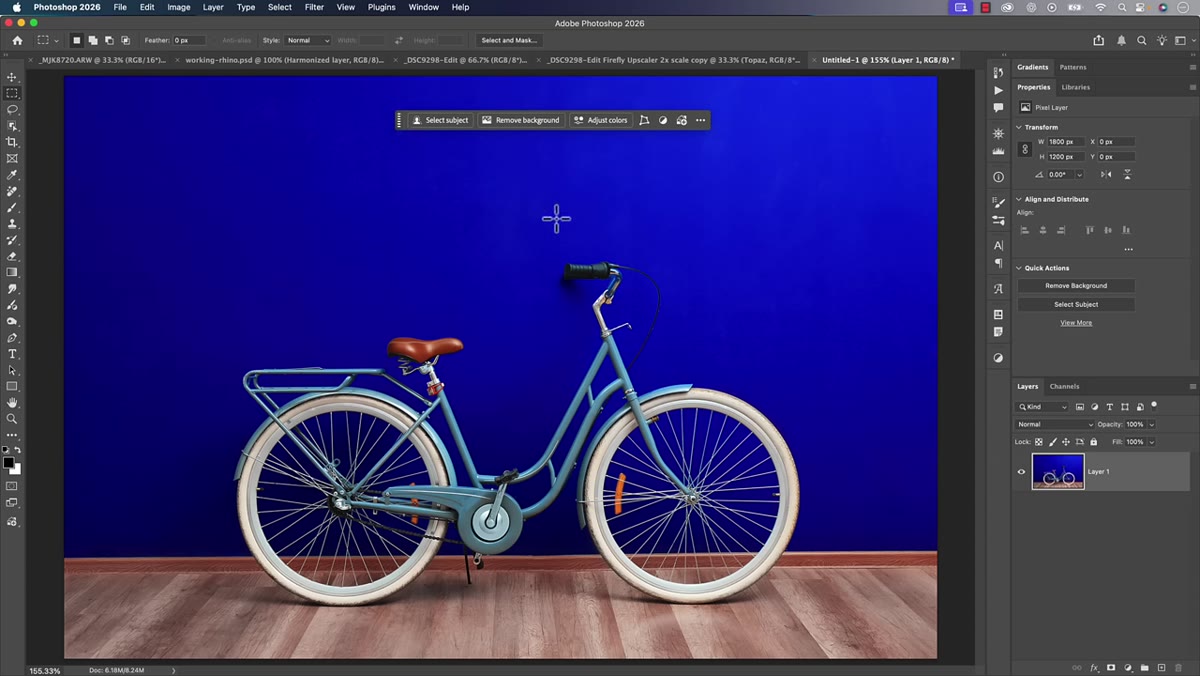The width and height of the screenshot is (1200, 676).
Task: Open the Plugins menu
Action: [x=382, y=7]
